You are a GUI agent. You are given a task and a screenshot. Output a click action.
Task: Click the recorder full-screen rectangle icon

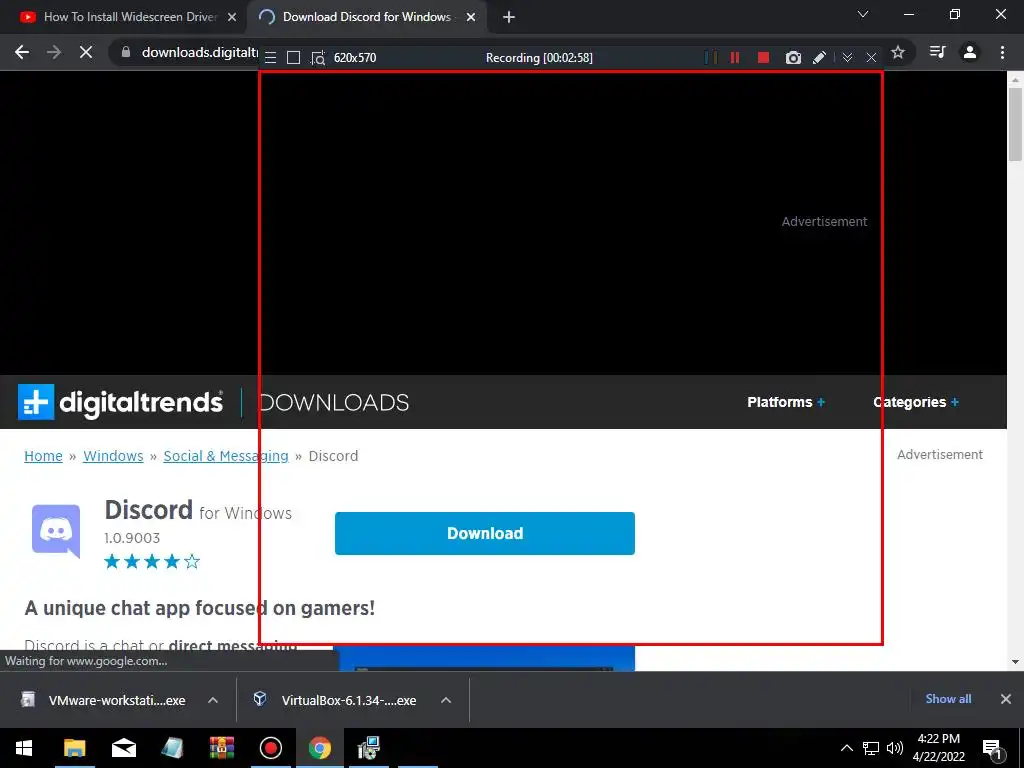pyautogui.click(x=293, y=57)
